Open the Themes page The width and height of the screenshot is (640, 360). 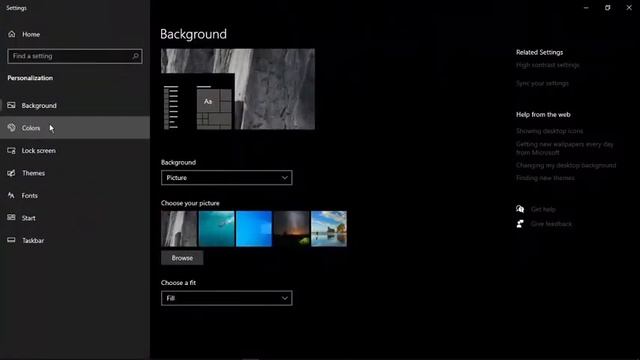[75, 173]
